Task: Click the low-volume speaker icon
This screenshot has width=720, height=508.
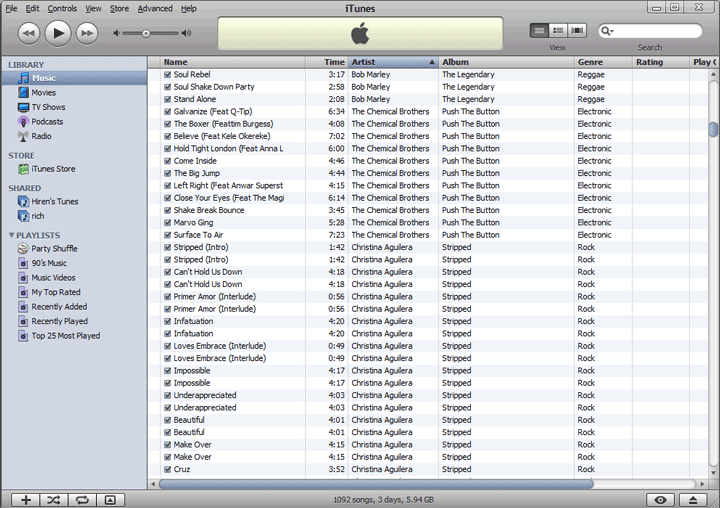Action: click(x=116, y=33)
